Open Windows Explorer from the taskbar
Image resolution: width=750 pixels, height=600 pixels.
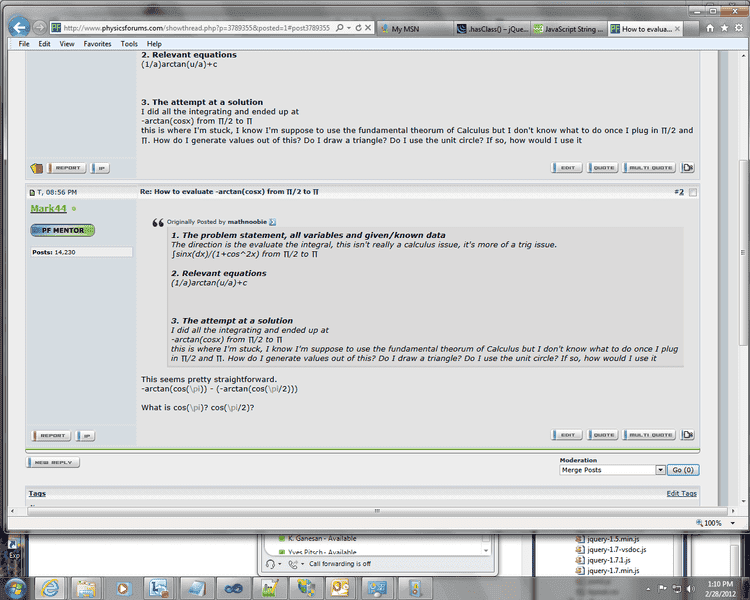(86, 588)
